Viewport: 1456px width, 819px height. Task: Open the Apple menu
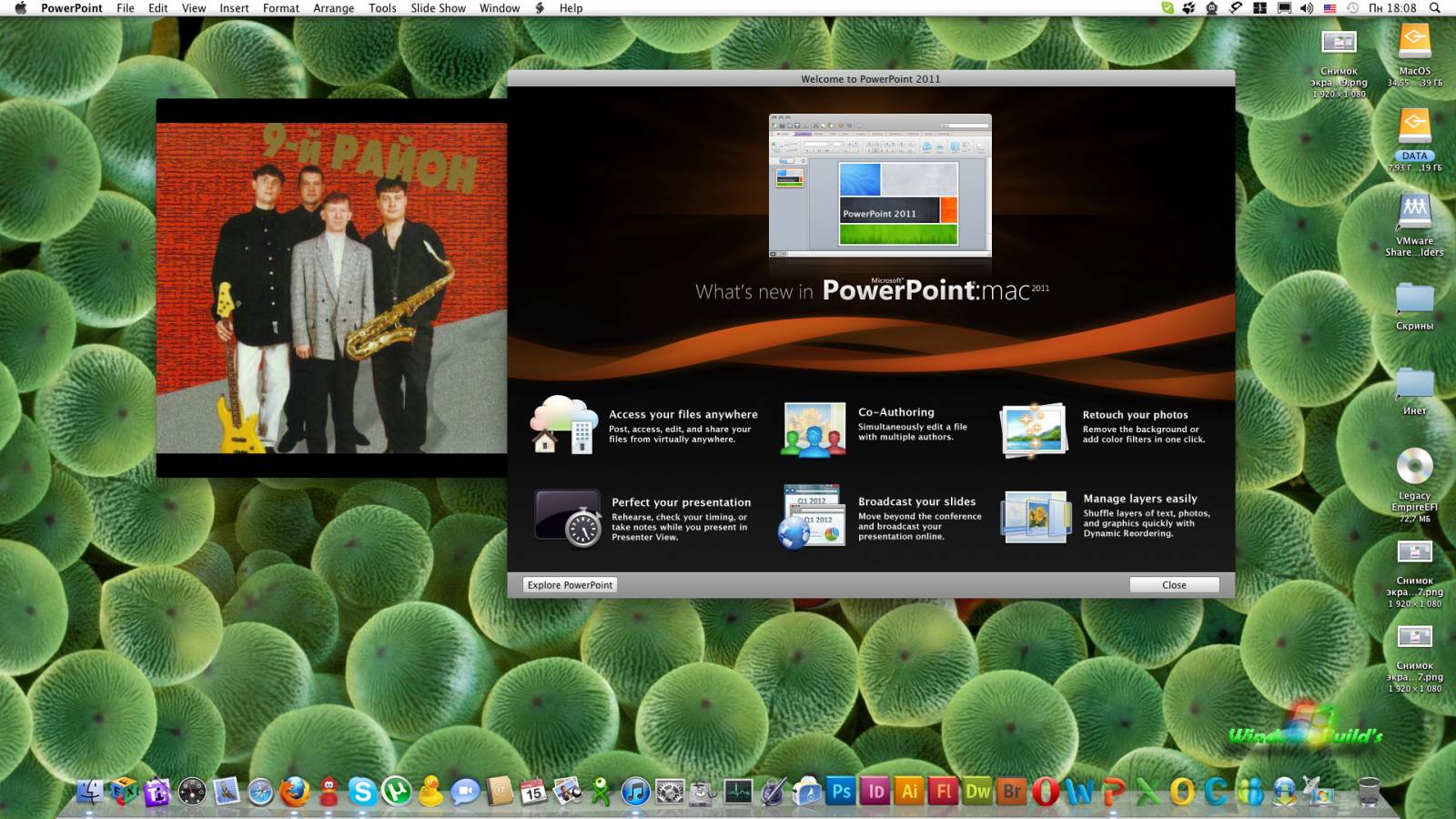click(20, 8)
